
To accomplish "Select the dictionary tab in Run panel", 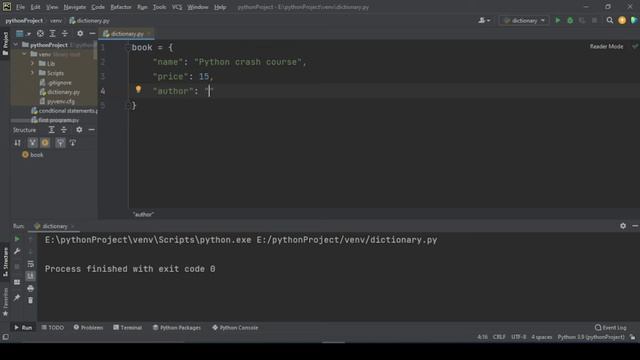I will click(55, 226).
